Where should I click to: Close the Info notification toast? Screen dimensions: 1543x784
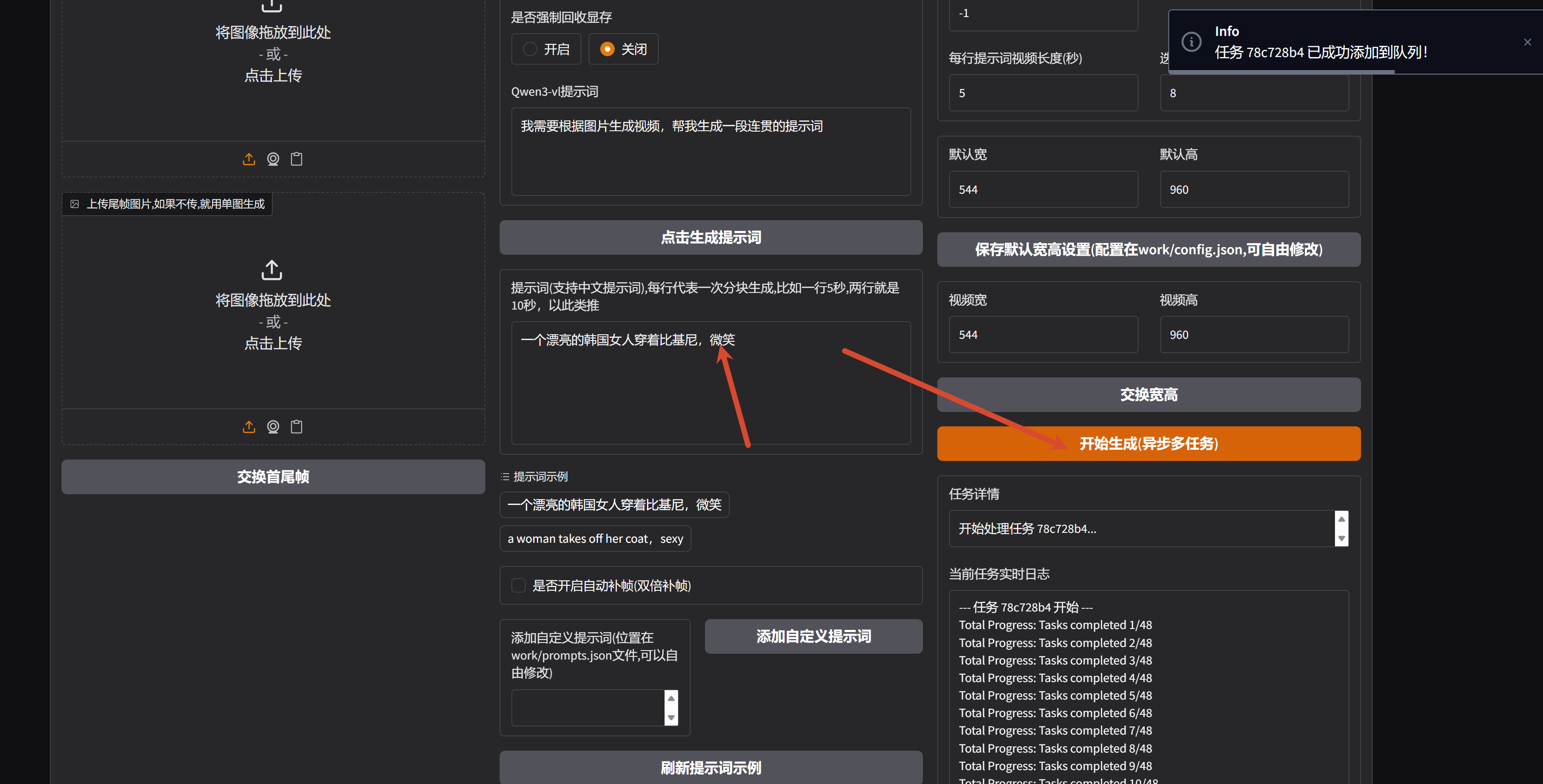tap(1527, 42)
